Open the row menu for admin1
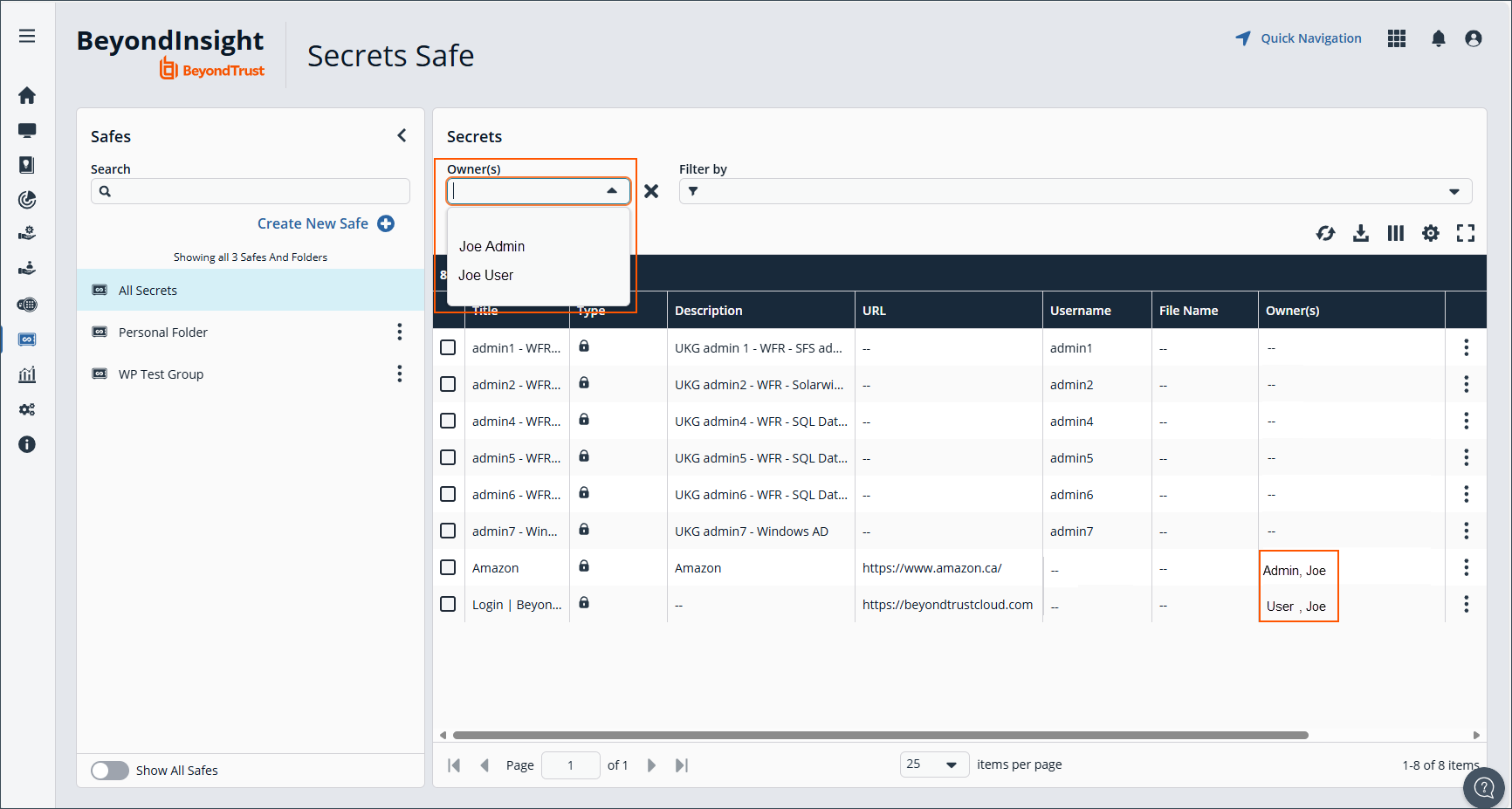 1467,347
